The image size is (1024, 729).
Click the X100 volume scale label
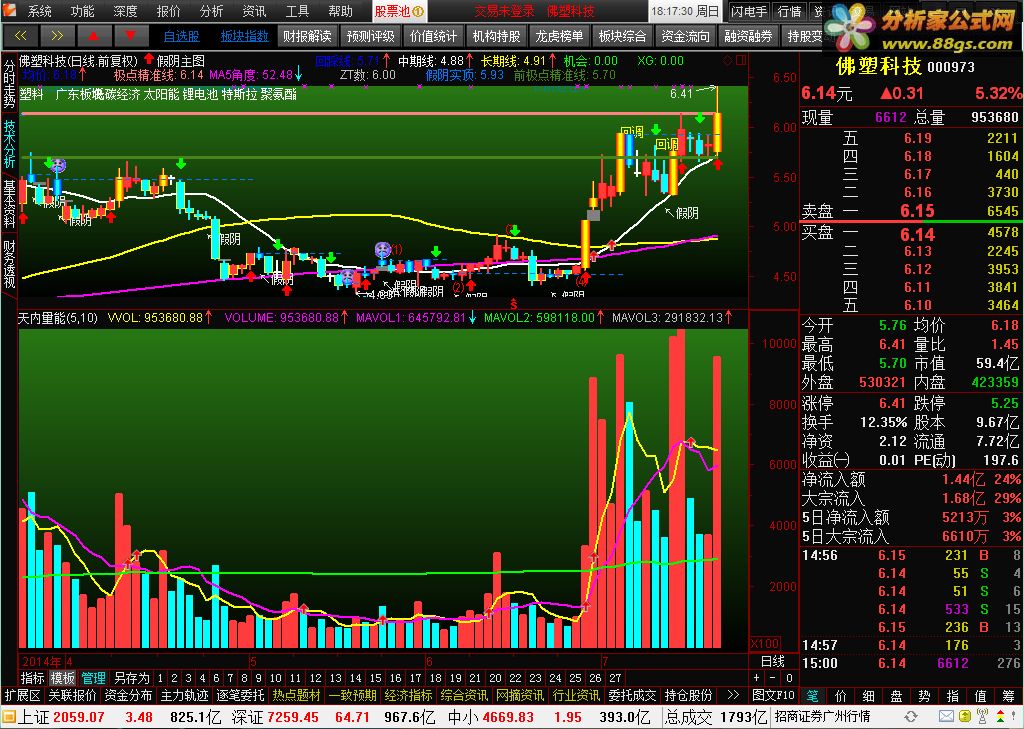pos(765,643)
